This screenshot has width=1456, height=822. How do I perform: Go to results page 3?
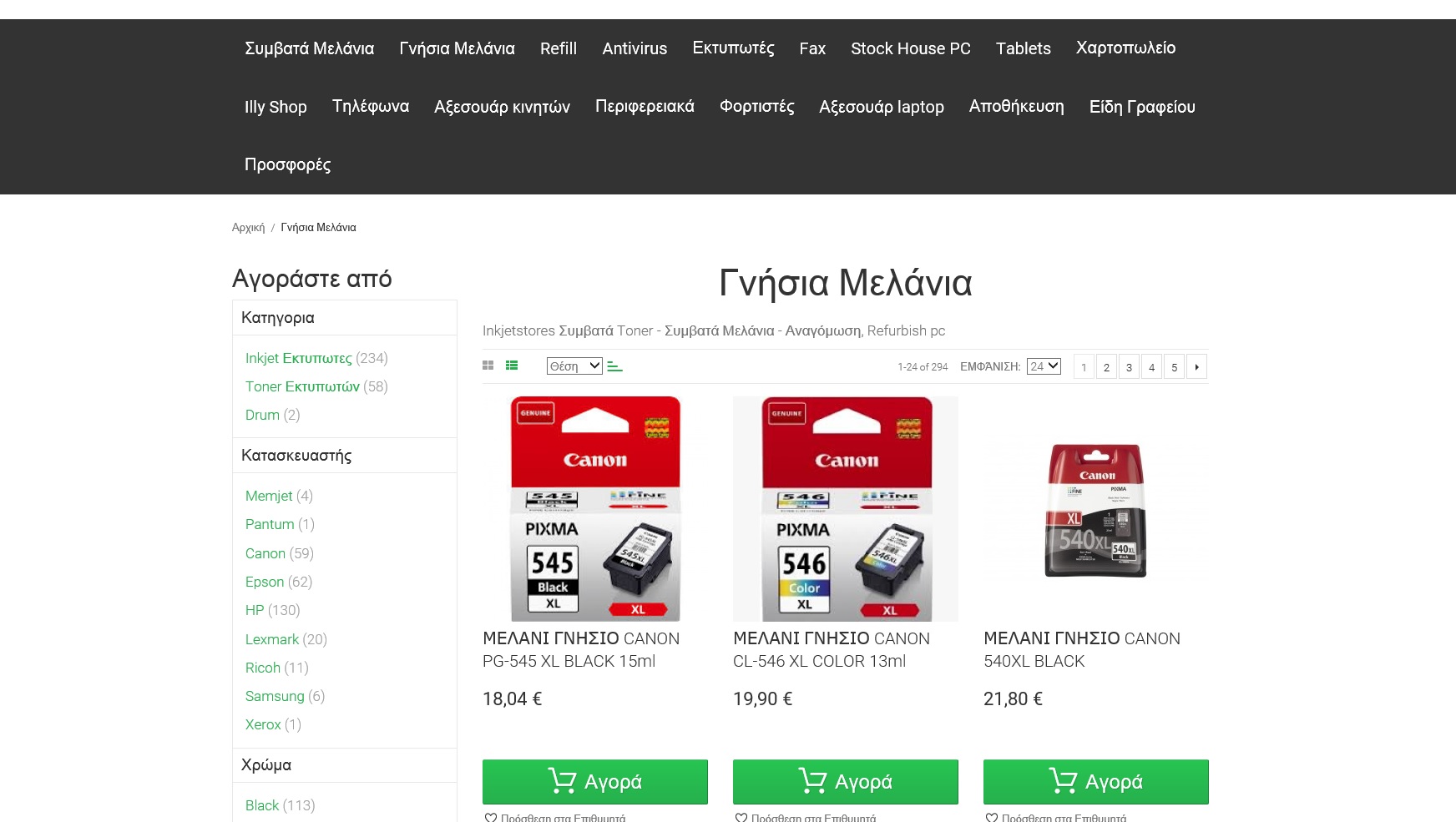1129,366
